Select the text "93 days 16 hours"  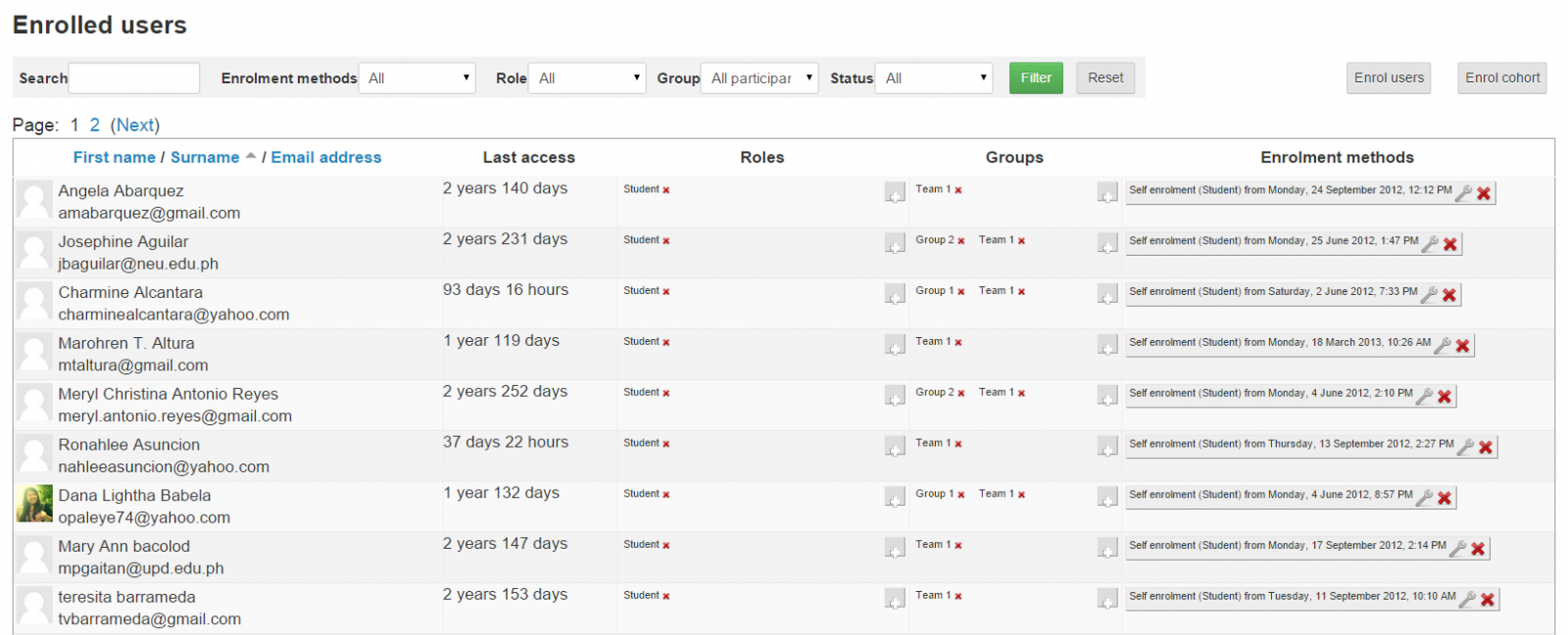[506, 290]
